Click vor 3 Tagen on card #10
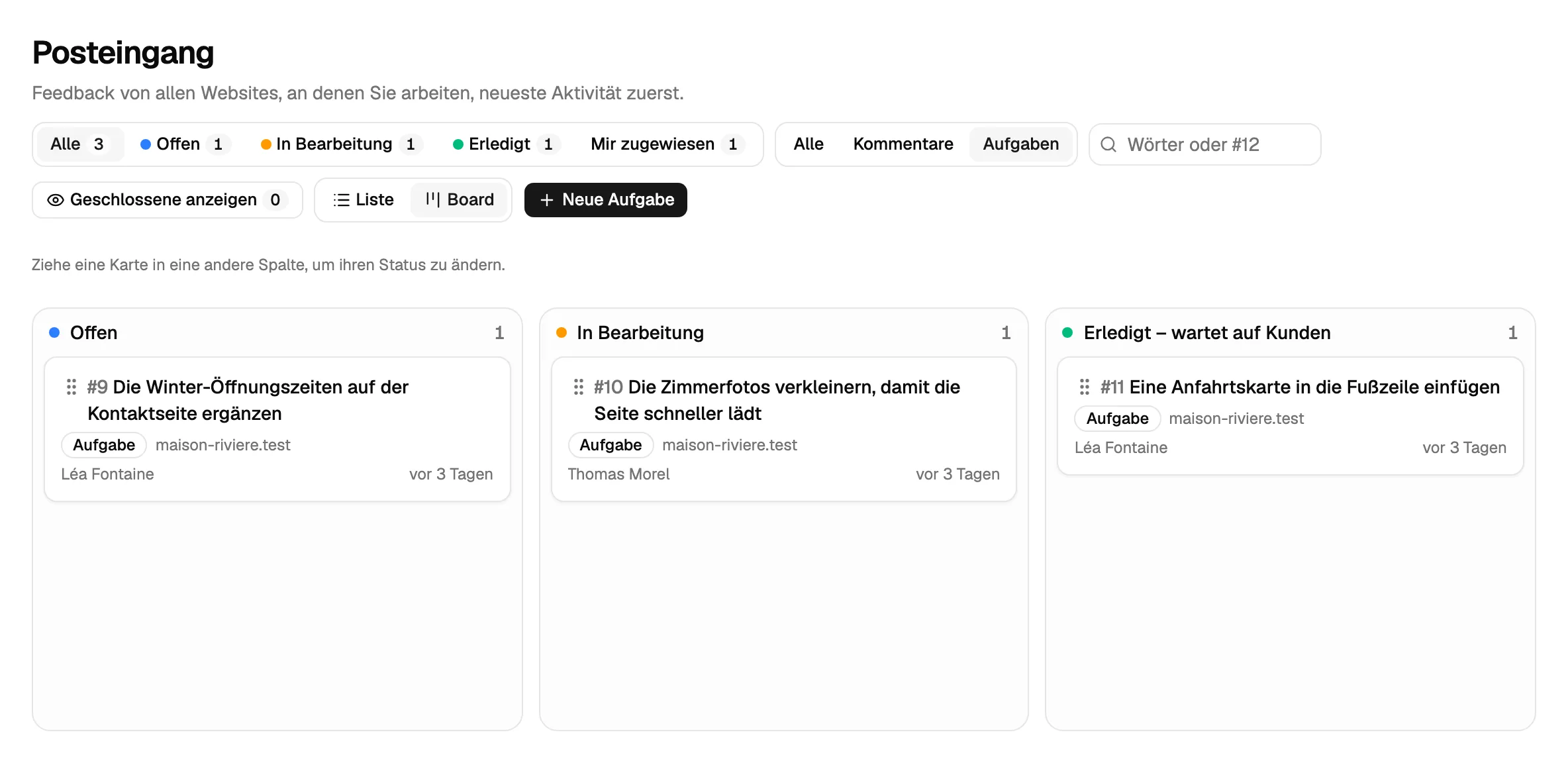The width and height of the screenshot is (1568, 763). [957, 474]
